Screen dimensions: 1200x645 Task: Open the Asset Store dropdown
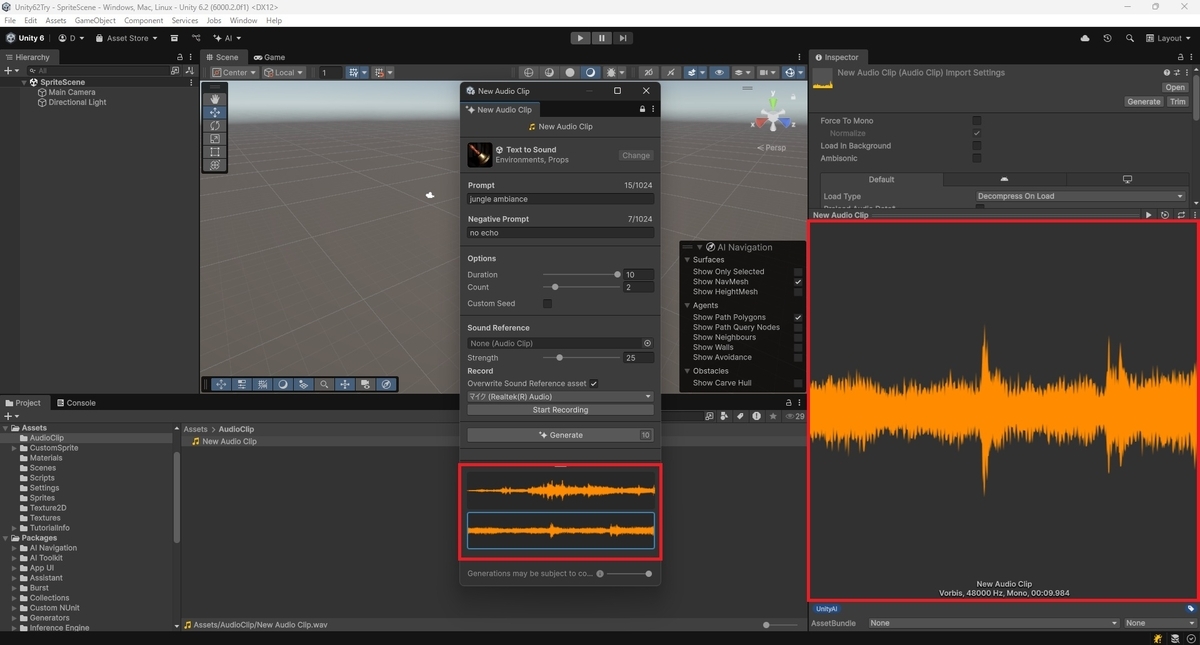tap(126, 38)
